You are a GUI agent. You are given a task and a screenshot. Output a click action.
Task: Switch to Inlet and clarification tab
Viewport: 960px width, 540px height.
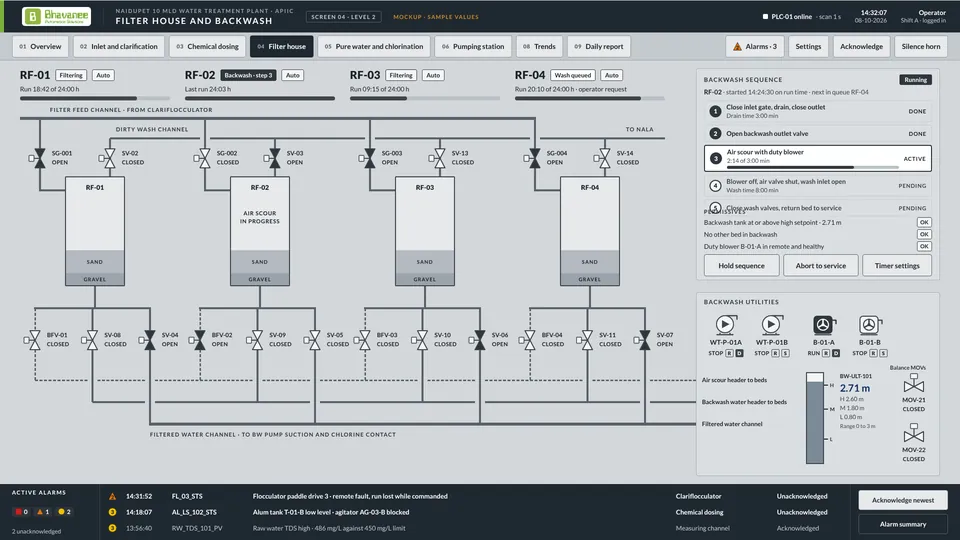click(119, 47)
